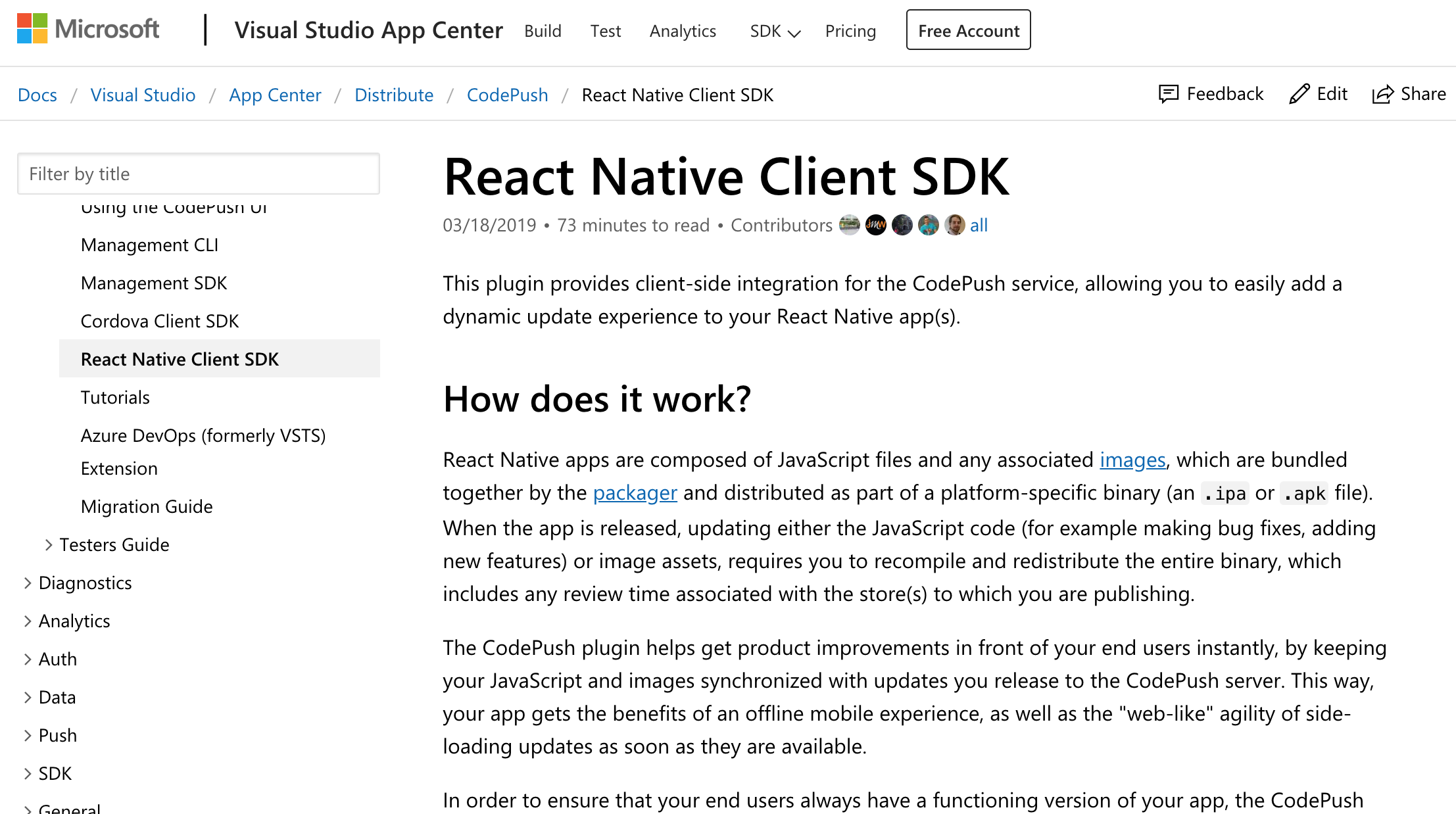The image size is (1456, 814).
Task: Click the Edit pencil icon
Action: (1299, 94)
